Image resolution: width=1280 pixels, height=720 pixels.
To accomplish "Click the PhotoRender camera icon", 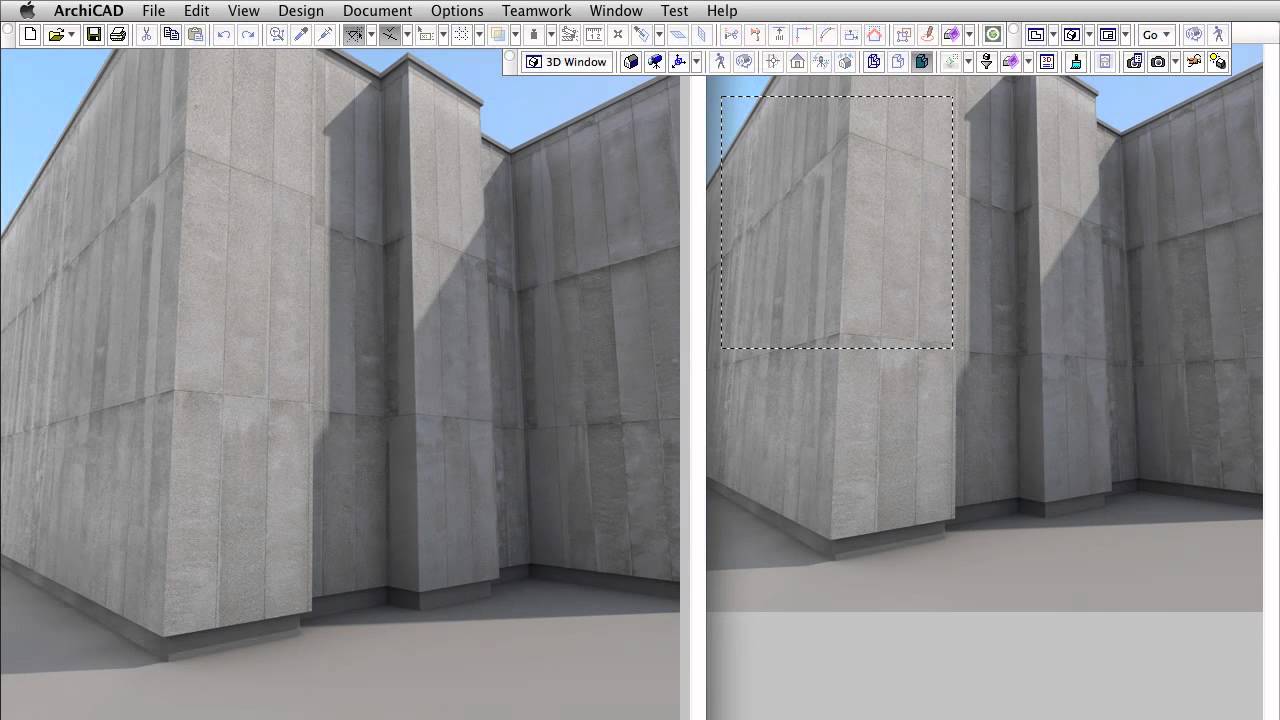I will click(x=1158, y=62).
